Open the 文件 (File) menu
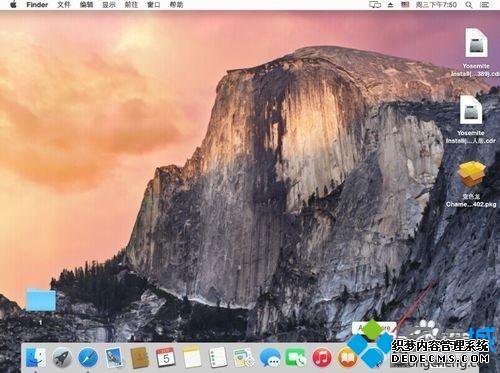500x373 pixels. point(64,5)
